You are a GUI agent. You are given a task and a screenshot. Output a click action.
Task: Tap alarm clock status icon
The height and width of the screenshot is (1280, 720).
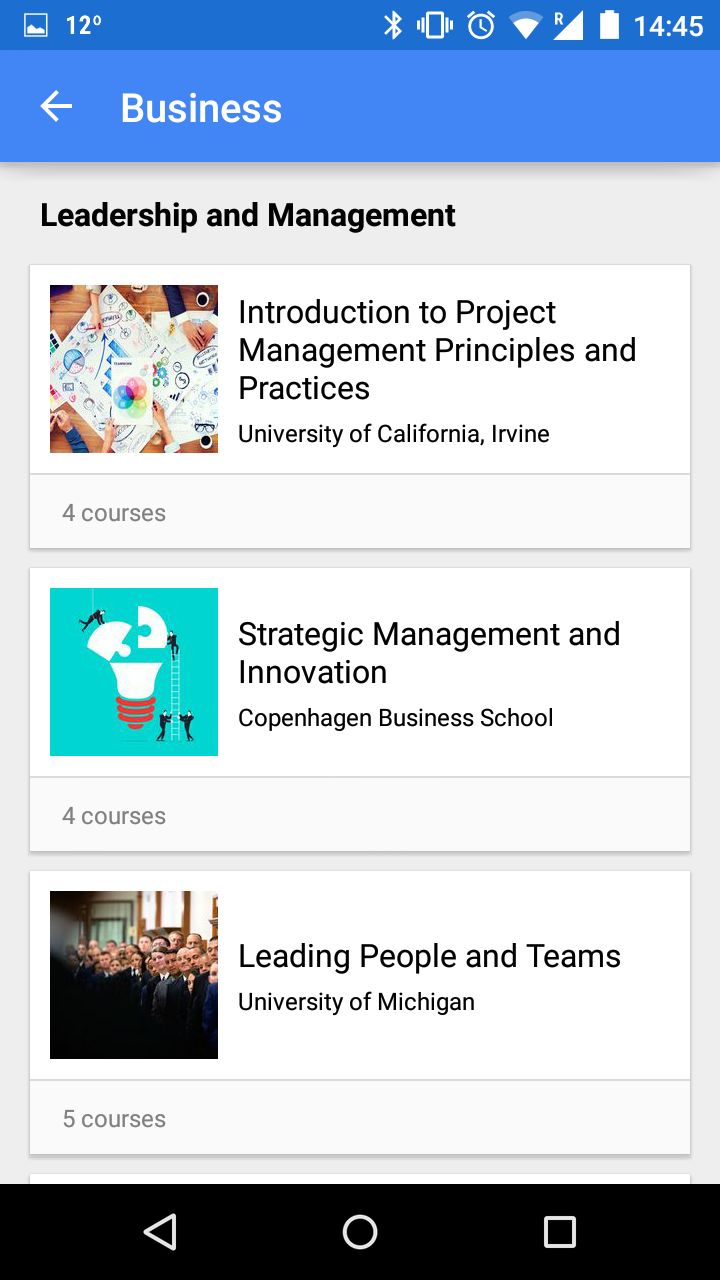pos(481,25)
